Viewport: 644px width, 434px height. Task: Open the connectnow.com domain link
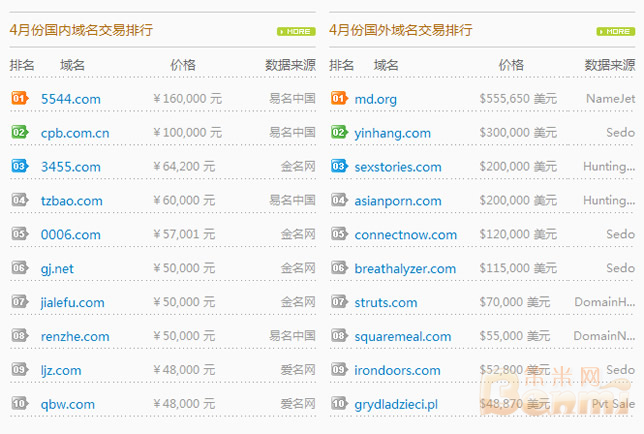405,234
